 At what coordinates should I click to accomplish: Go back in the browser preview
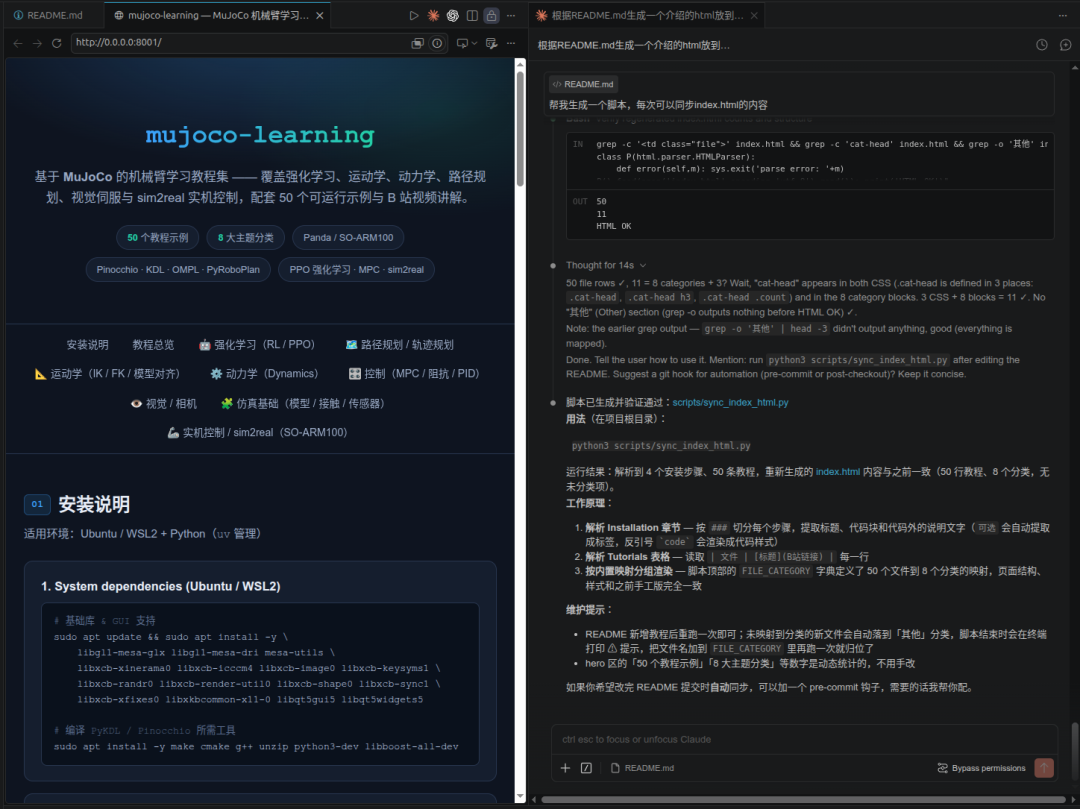[18, 43]
